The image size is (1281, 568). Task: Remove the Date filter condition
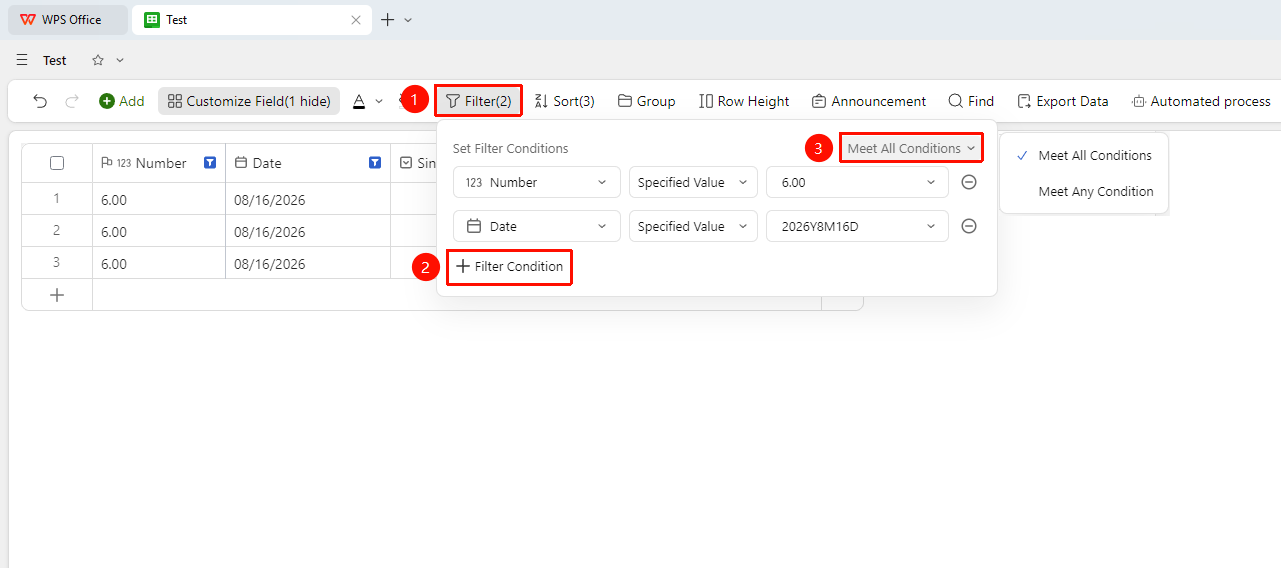click(x=969, y=226)
